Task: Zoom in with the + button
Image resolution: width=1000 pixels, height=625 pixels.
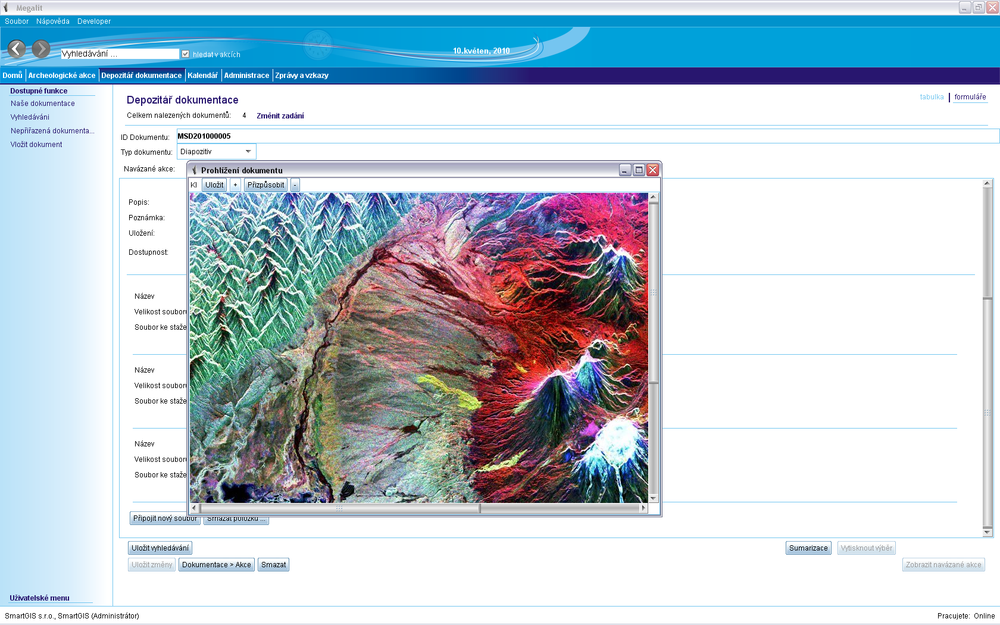Action: [236, 185]
